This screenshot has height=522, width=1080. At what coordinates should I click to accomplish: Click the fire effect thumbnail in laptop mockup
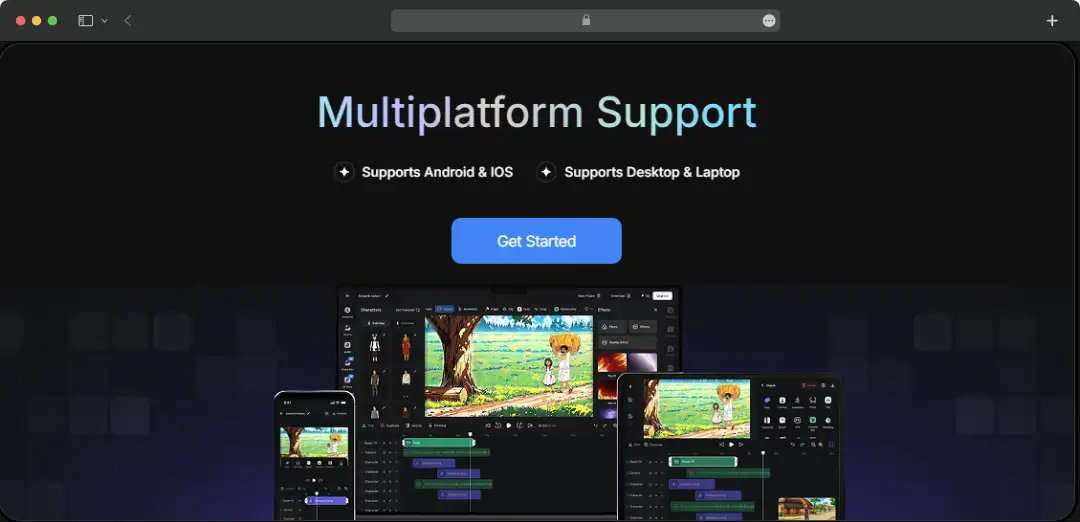[612, 362]
